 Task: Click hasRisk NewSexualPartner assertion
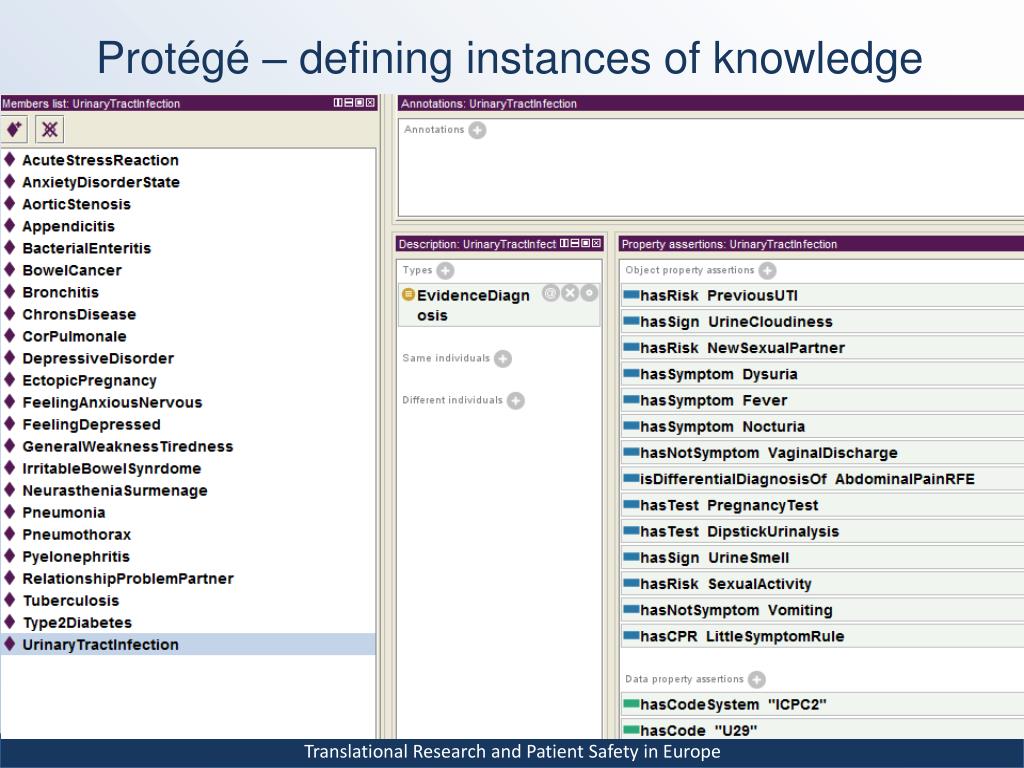pos(823,348)
